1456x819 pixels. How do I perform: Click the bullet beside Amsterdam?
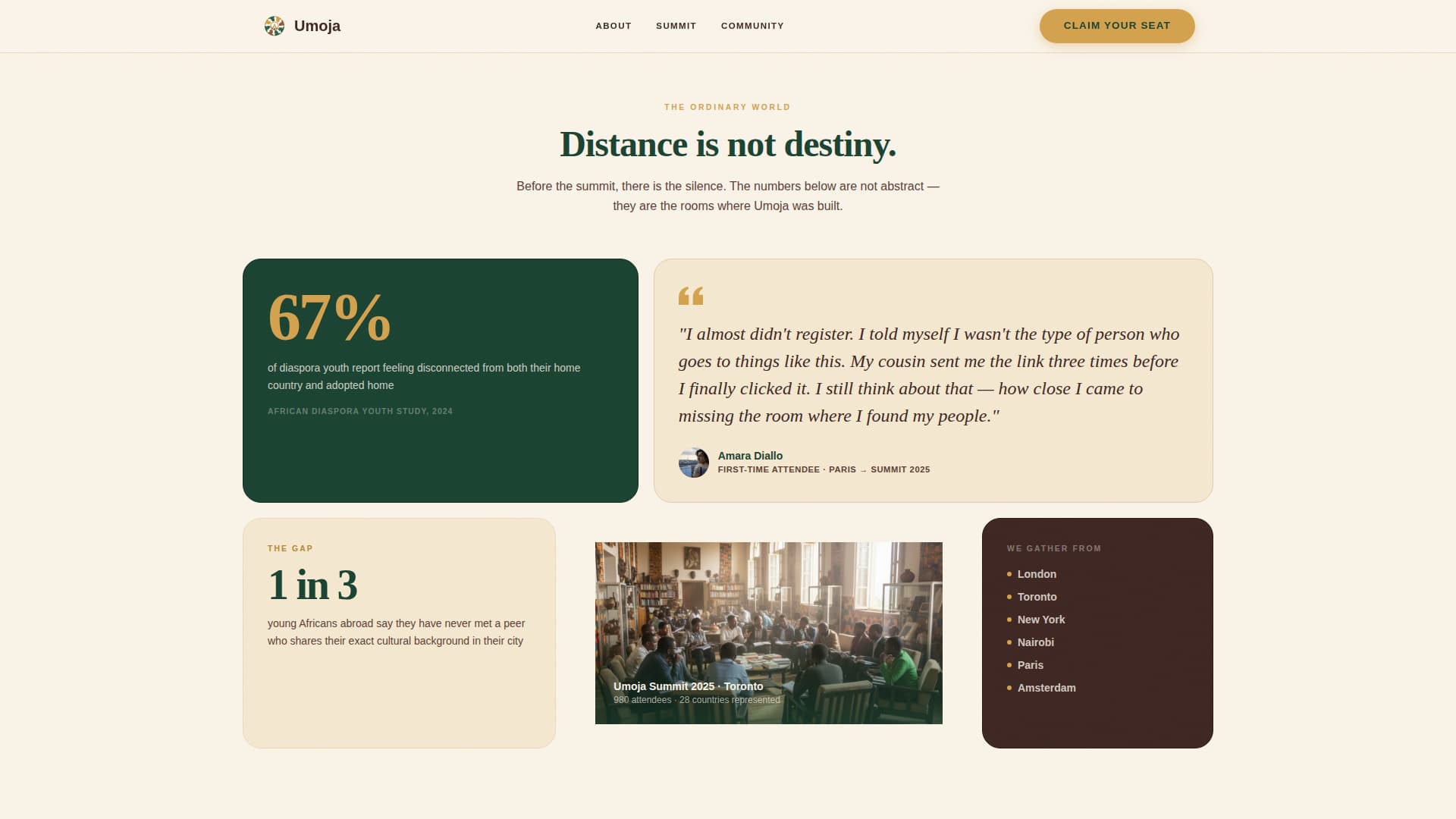click(1010, 689)
